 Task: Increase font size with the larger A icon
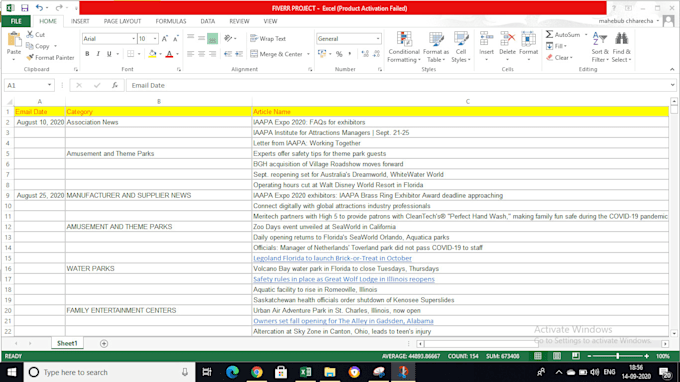pos(165,39)
